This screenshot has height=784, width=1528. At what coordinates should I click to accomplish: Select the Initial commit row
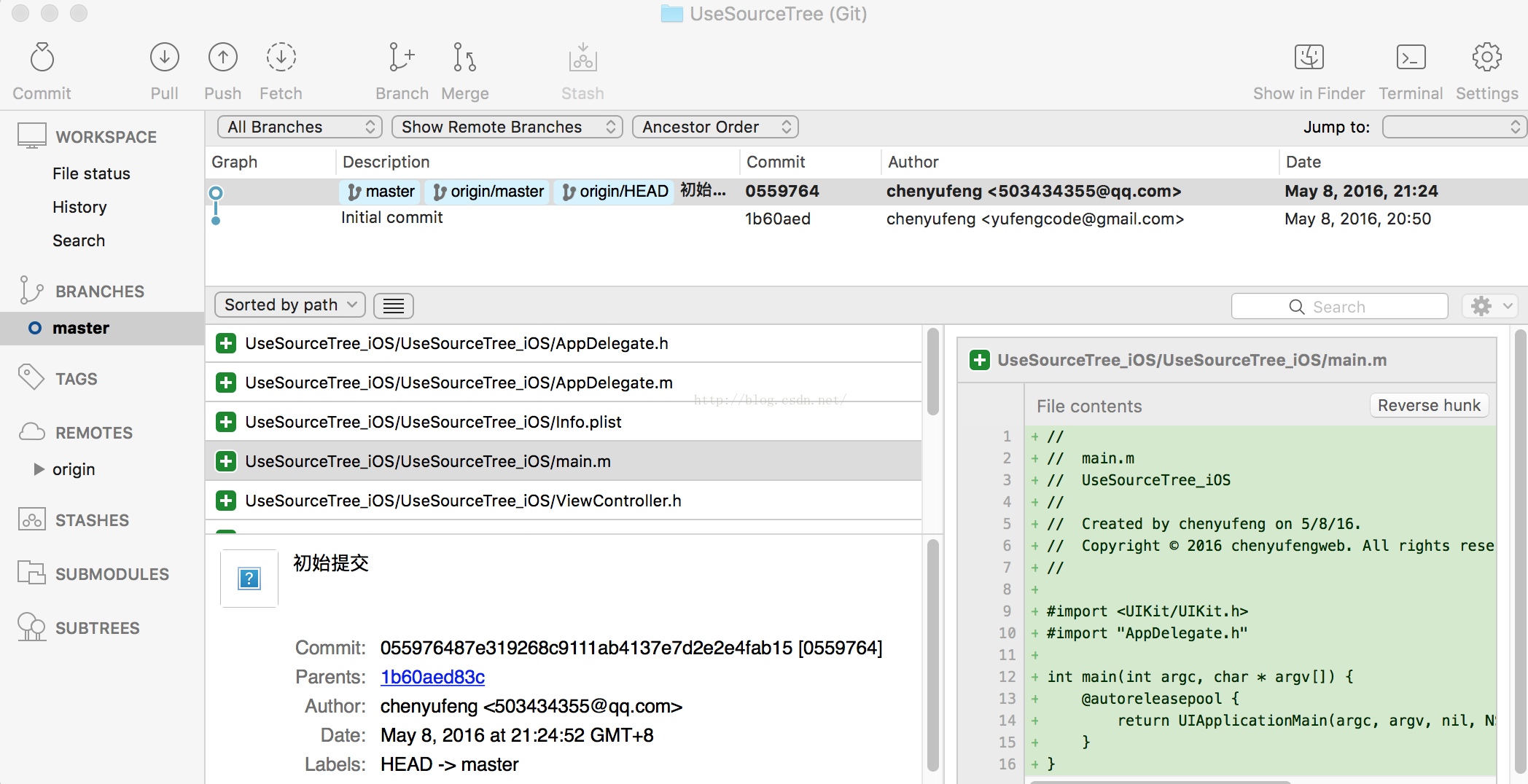point(510,219)
